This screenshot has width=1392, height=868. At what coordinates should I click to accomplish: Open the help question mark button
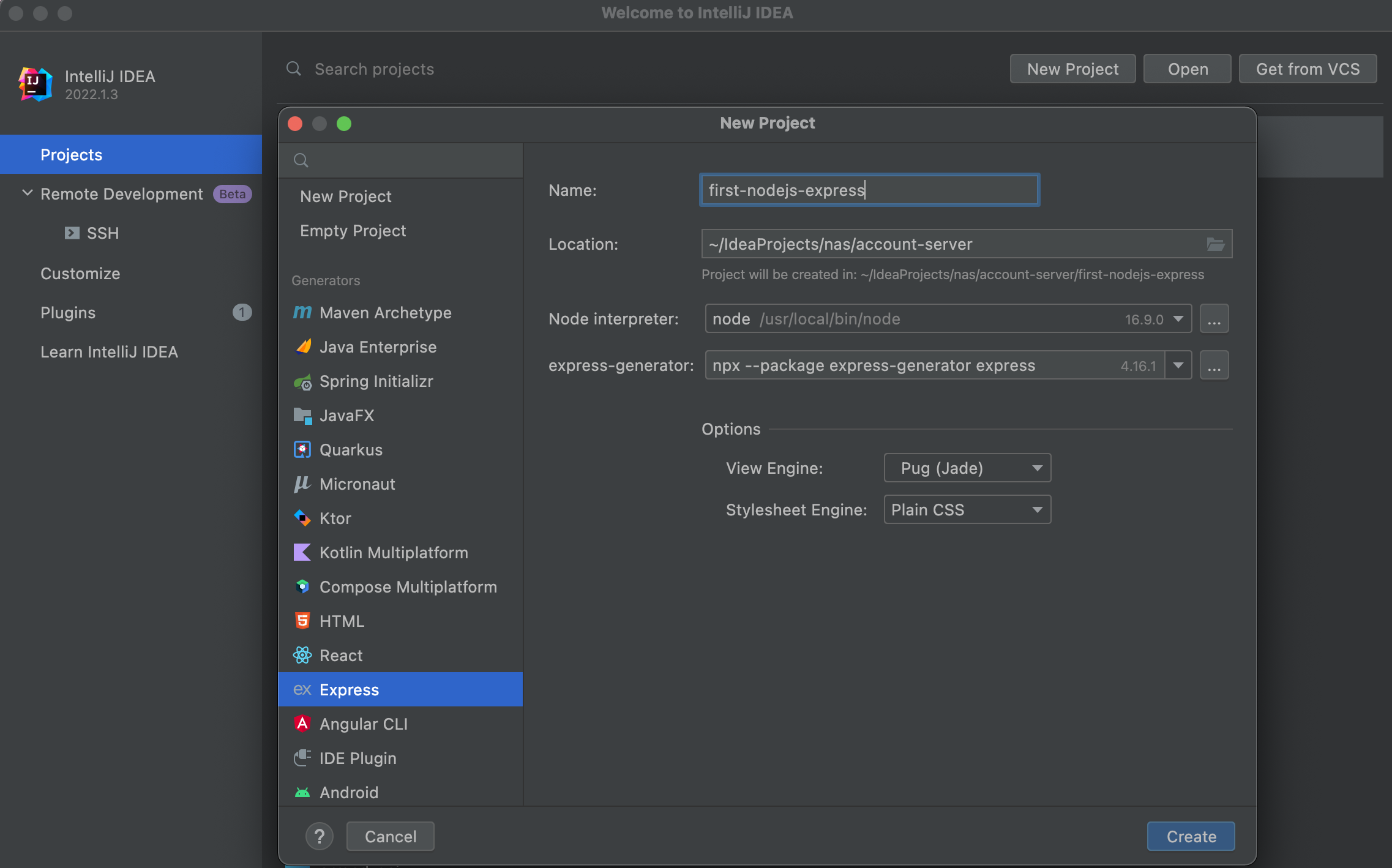(x=319, y=836)
